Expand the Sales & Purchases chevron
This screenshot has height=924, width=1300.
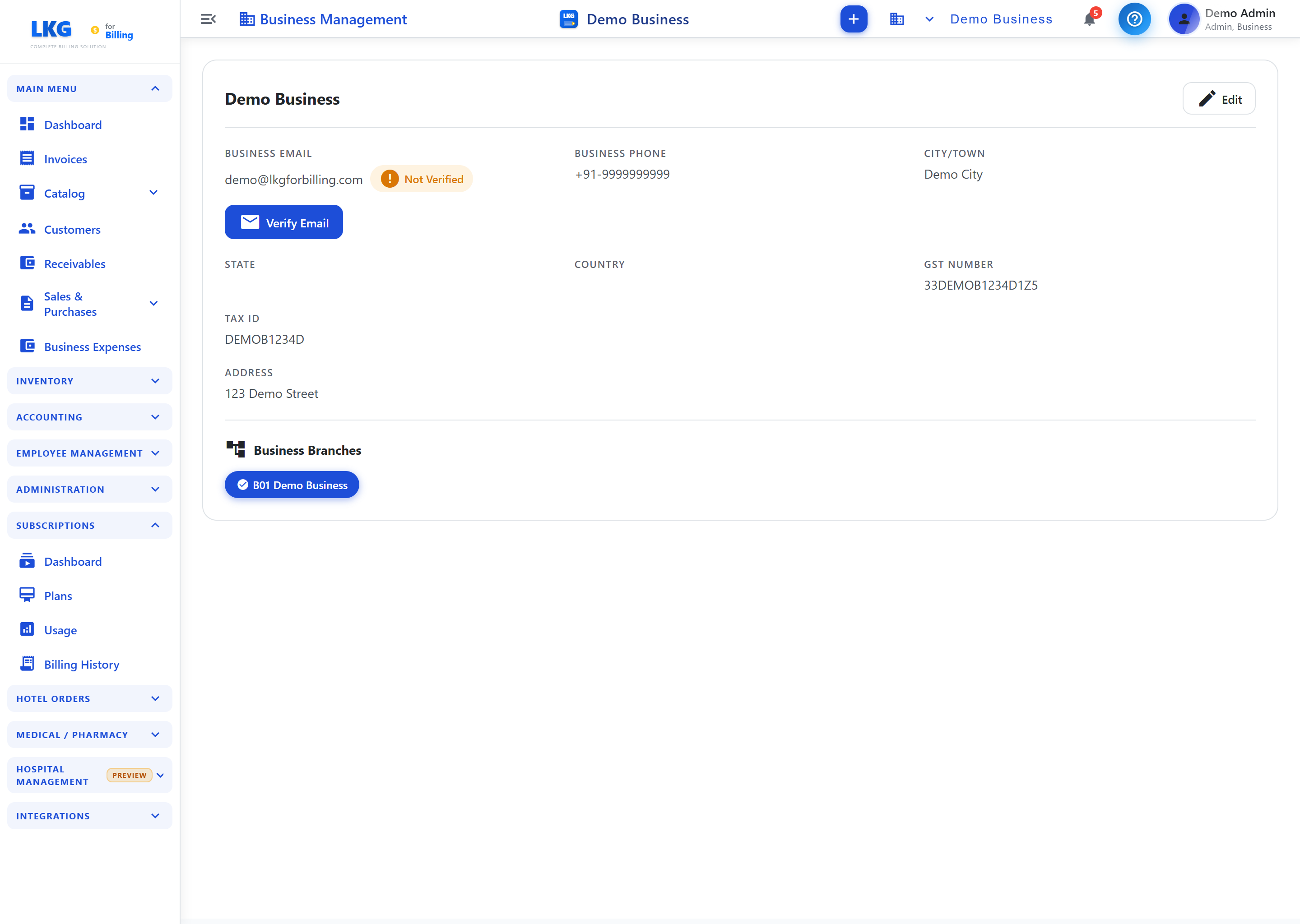tap(153, 303)
